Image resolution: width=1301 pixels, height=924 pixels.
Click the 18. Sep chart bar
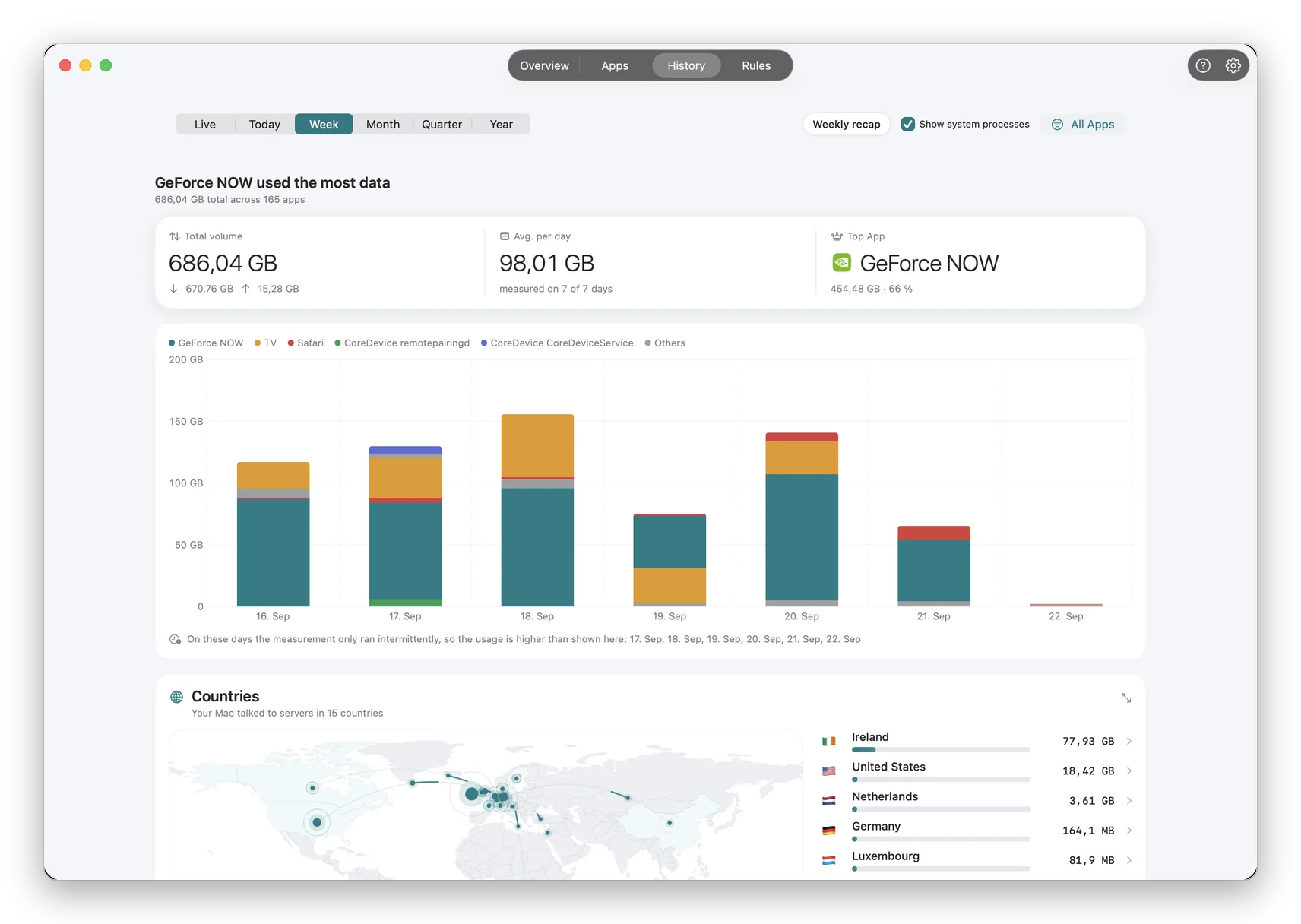(537, 510)
